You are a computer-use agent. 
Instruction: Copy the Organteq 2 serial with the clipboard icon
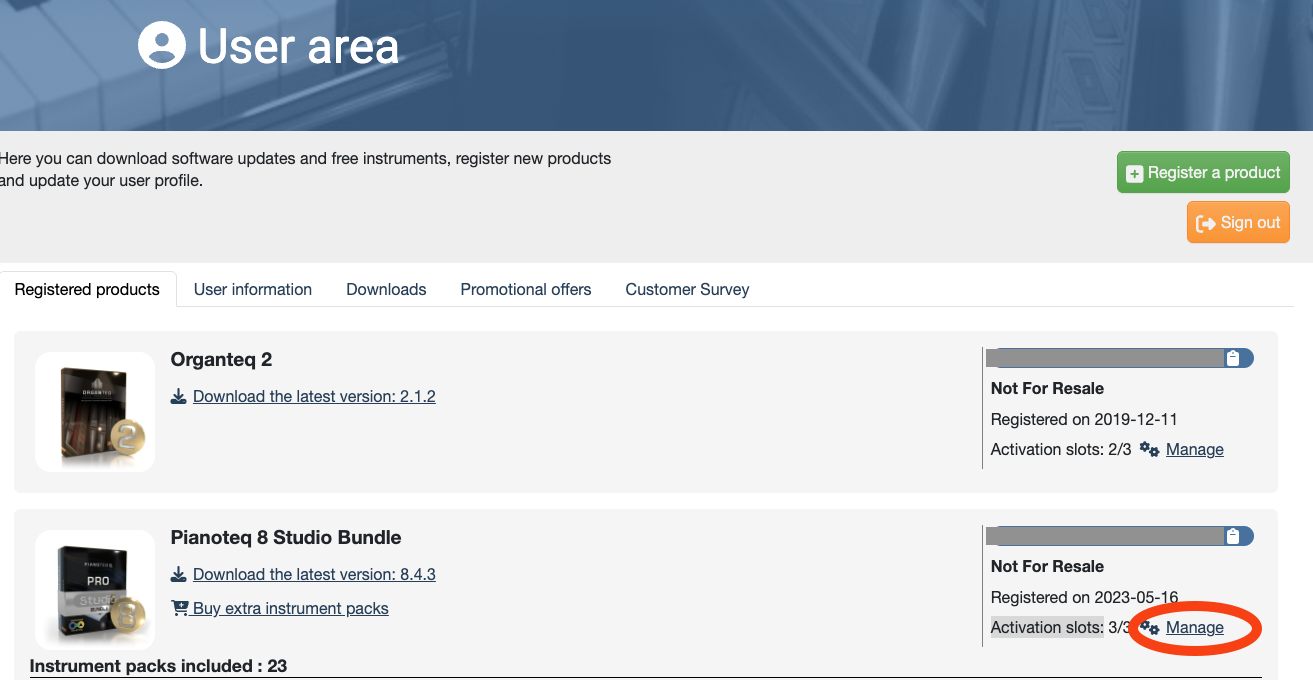1233,358
